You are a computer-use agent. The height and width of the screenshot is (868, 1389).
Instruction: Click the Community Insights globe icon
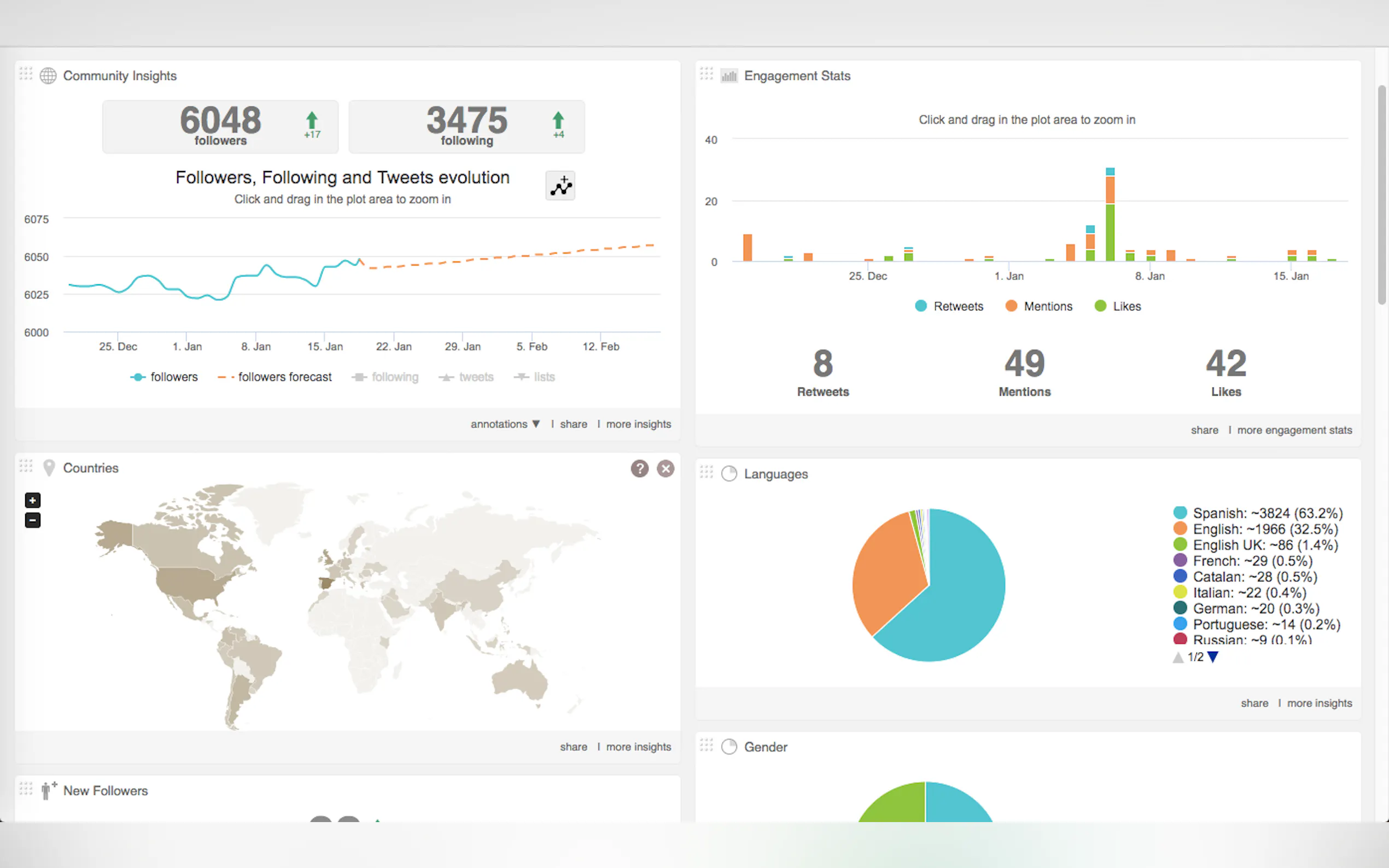click(x=48, y=76)
